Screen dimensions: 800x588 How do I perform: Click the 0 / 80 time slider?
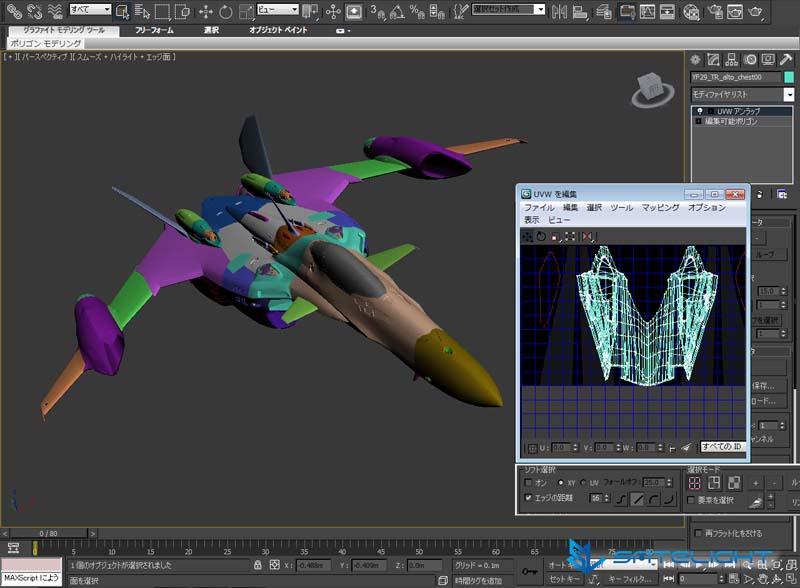[x=48, y=533]
